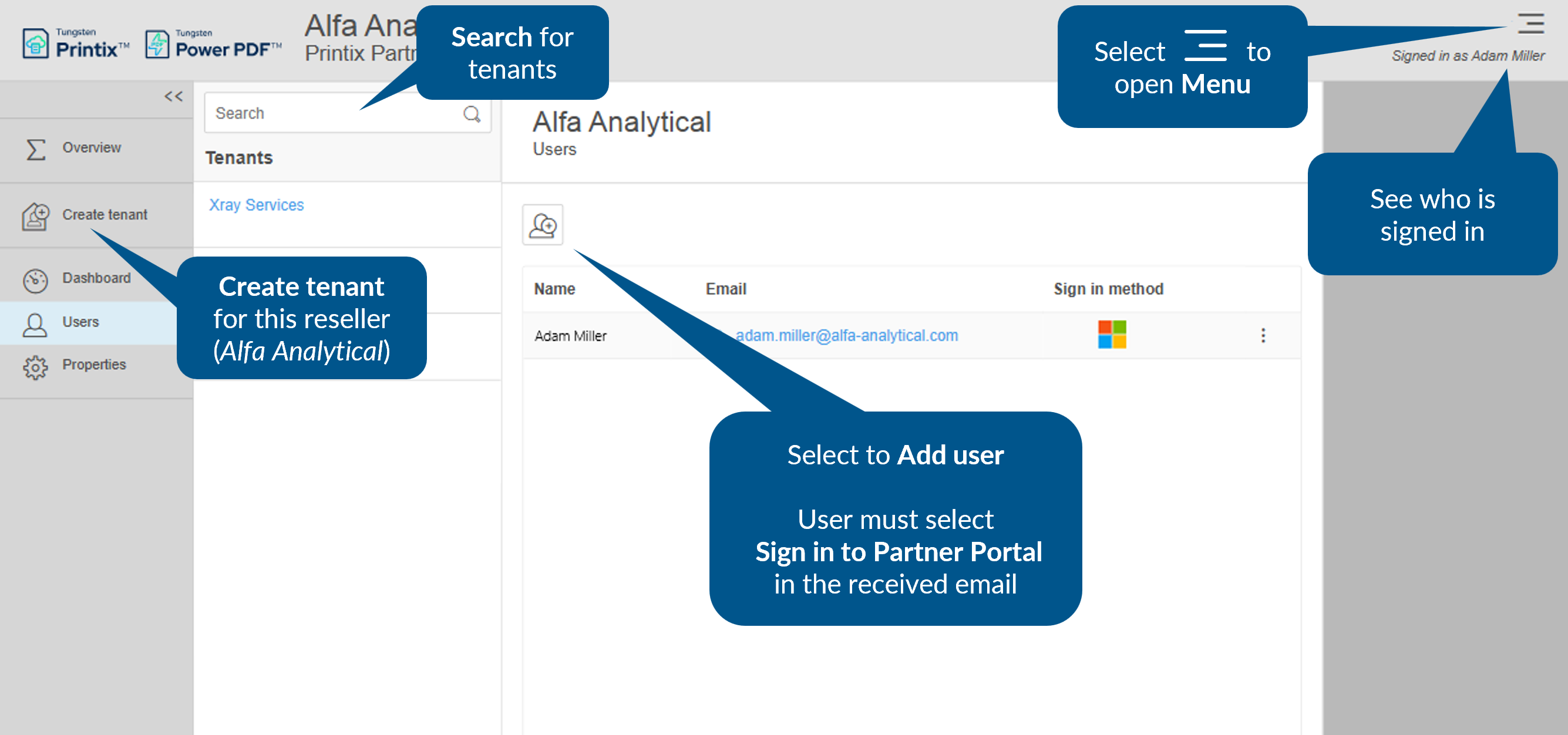Select Users in the sidebar

(x=80, y=322)
